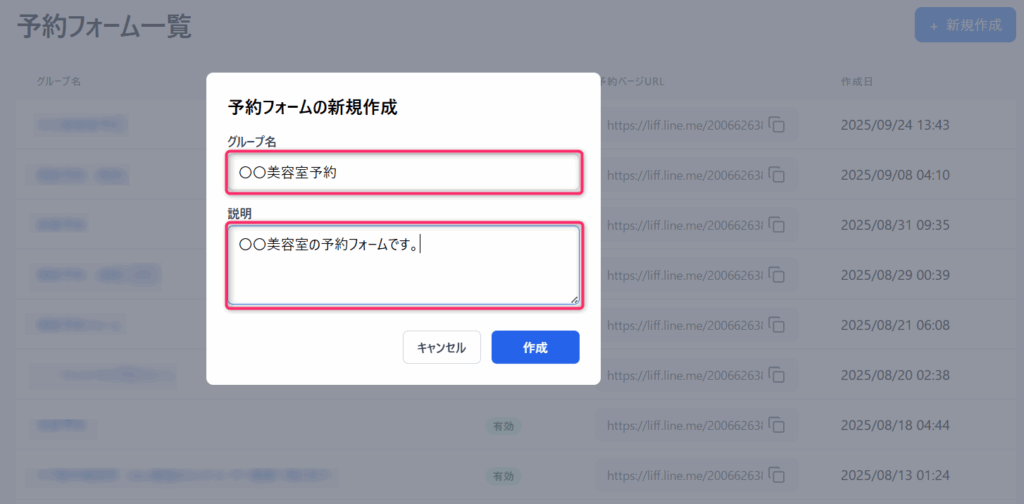Click the 有効 badge in the 2025/08/13 row

(x=502, y=475)
